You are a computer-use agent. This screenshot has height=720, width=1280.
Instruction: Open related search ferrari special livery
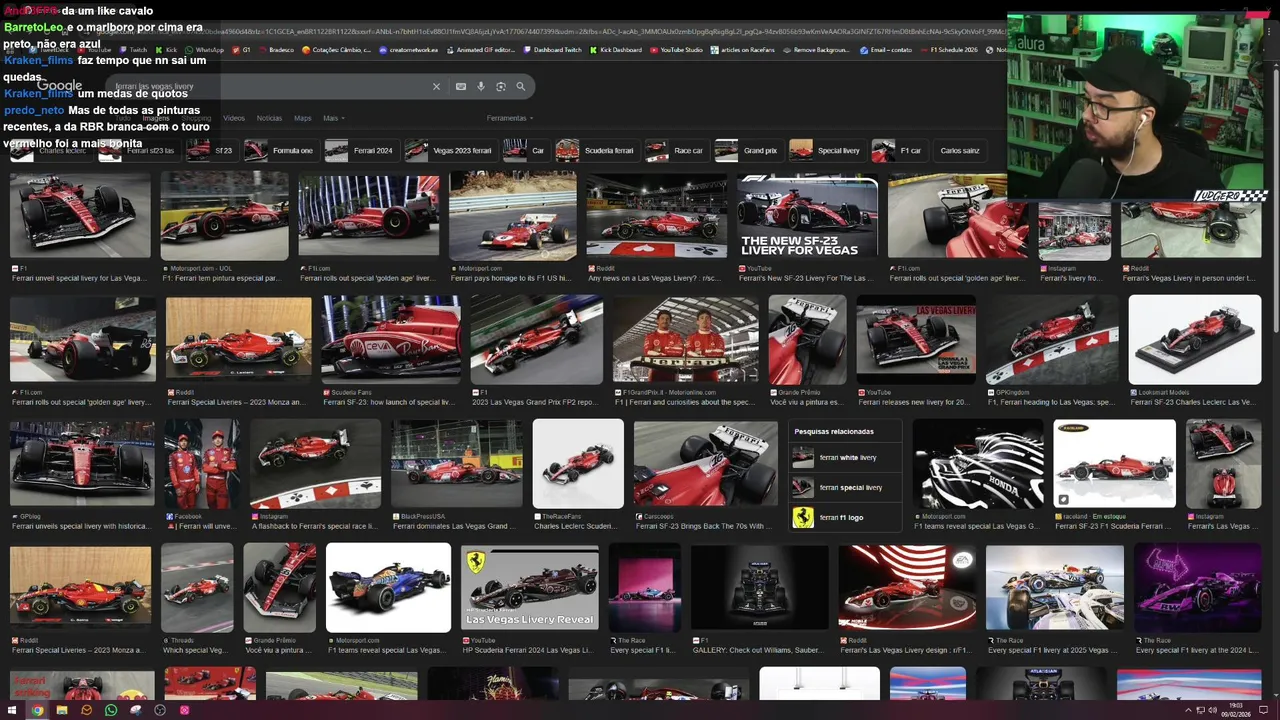point(845,487)
